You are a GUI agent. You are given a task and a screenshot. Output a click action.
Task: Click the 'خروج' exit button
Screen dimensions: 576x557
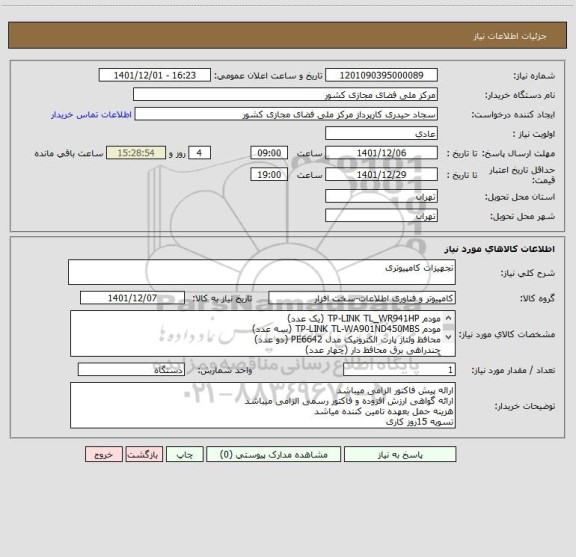click(x=104, y=454)
